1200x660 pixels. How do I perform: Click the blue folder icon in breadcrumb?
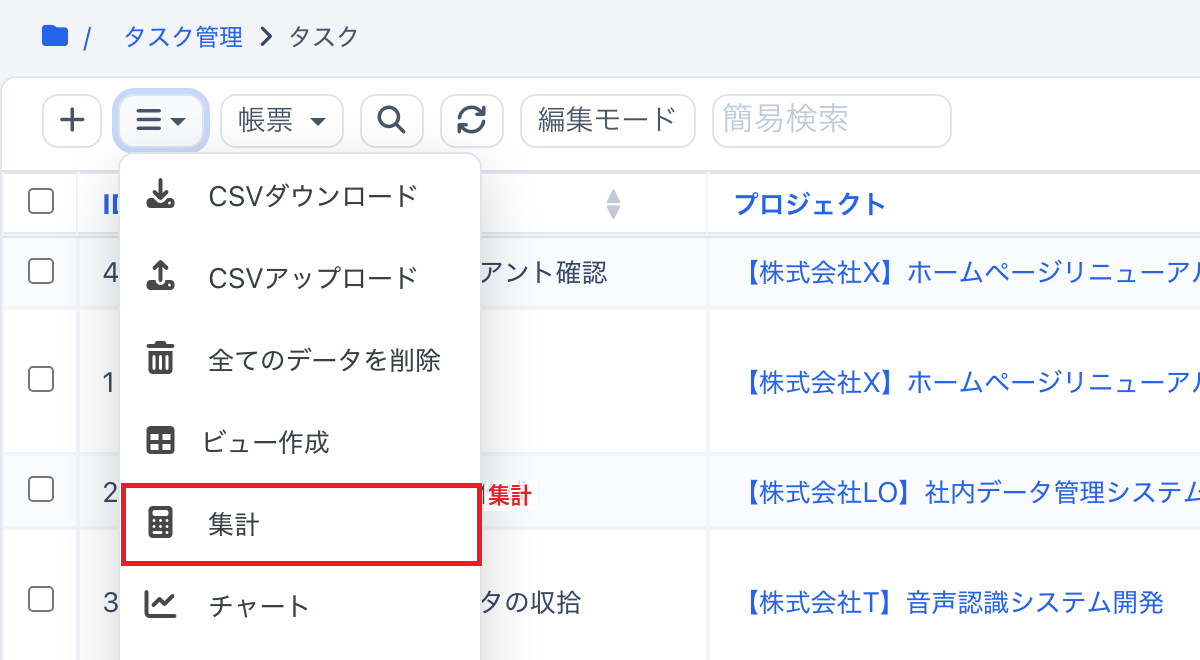(55, 37)
